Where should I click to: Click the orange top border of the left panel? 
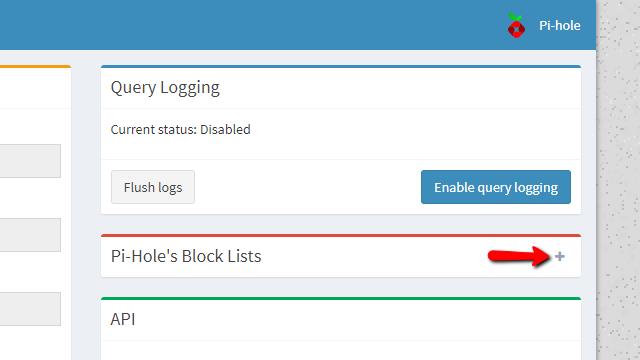coord(36,67)
